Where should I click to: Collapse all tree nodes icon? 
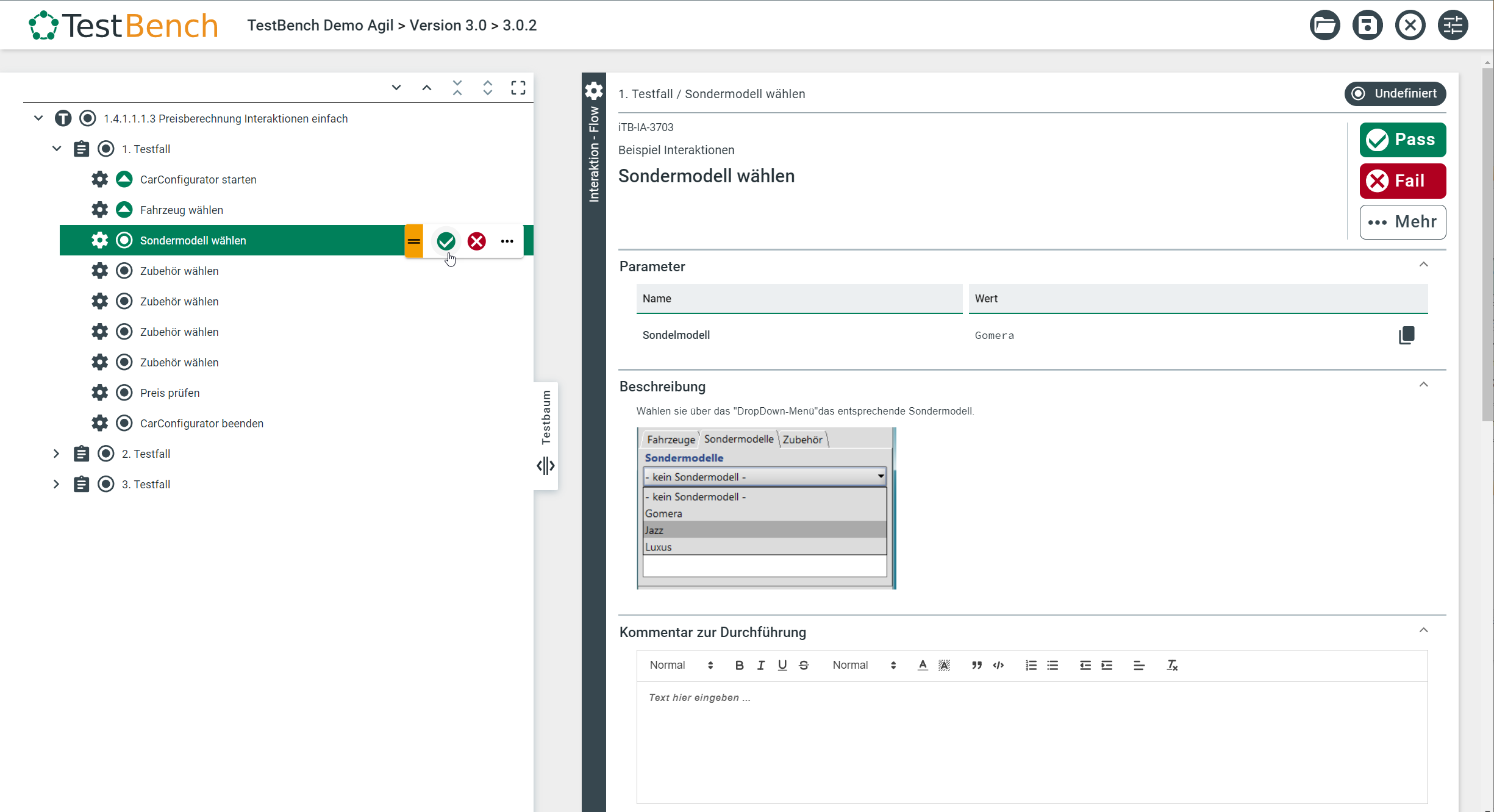[x=457, y=88]
